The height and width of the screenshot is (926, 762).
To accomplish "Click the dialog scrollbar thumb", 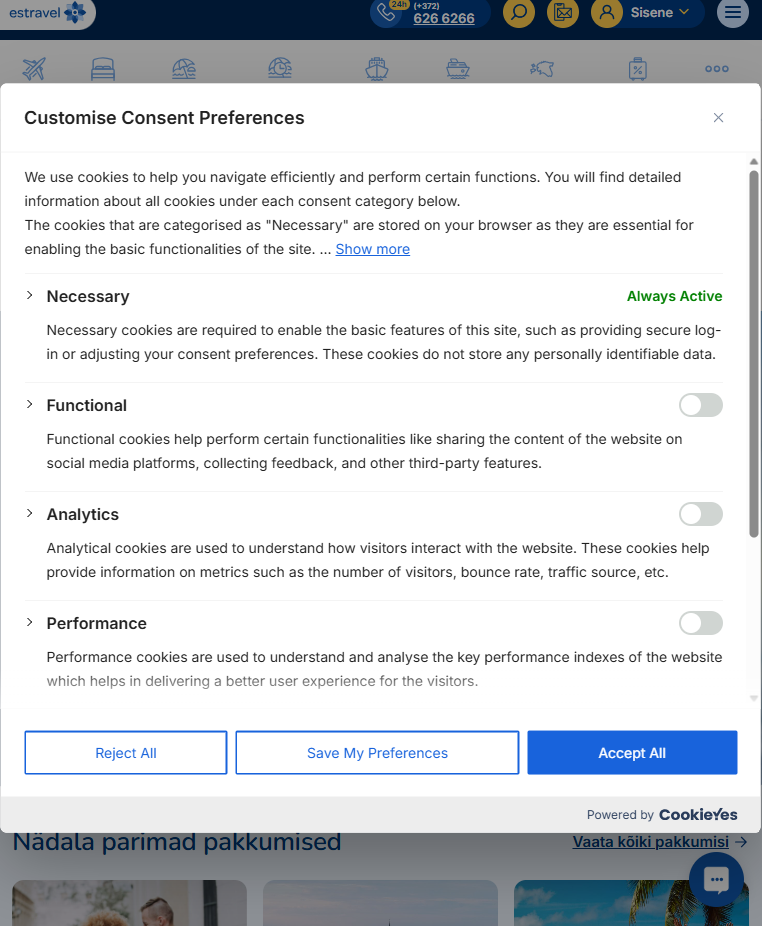I will pyautogui.click(x=754, y=354).
